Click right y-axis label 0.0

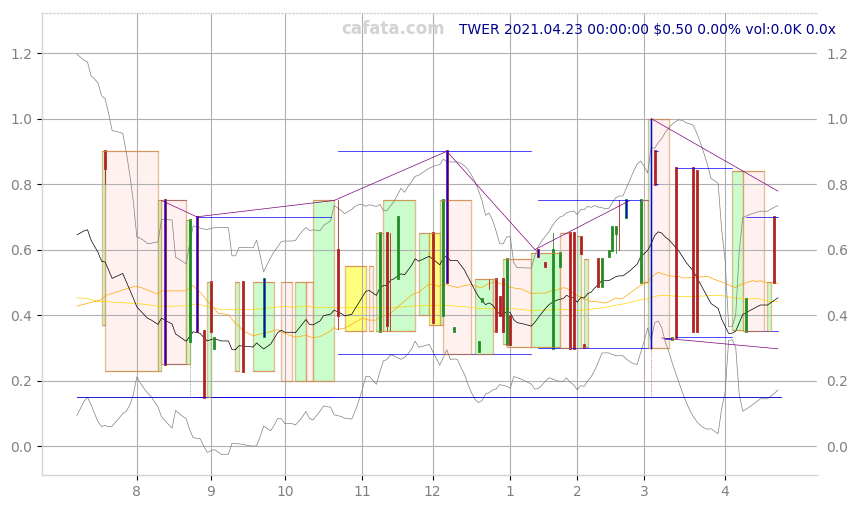[838, 447]
